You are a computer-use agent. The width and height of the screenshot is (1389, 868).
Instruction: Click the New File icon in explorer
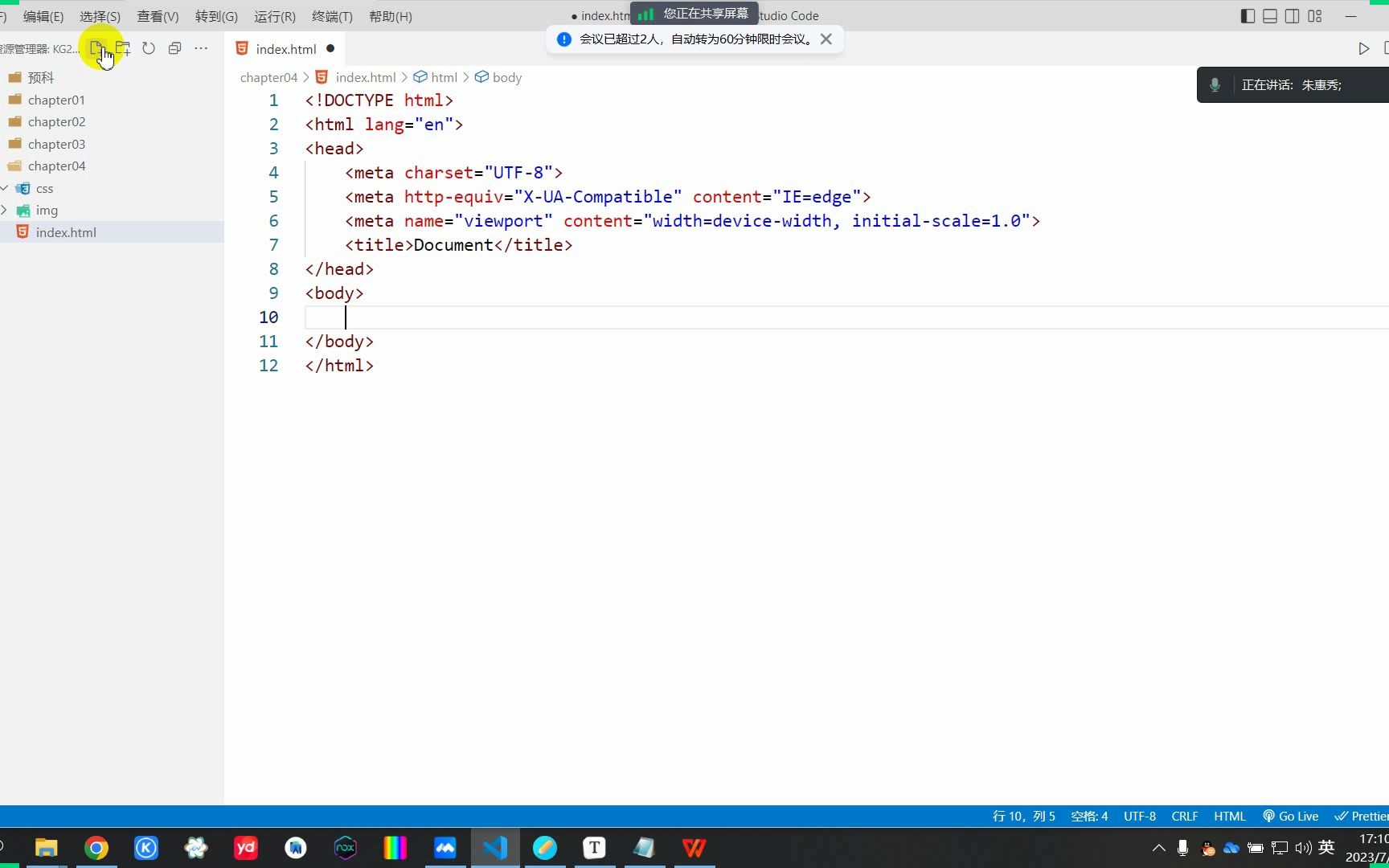pos(96,48)
